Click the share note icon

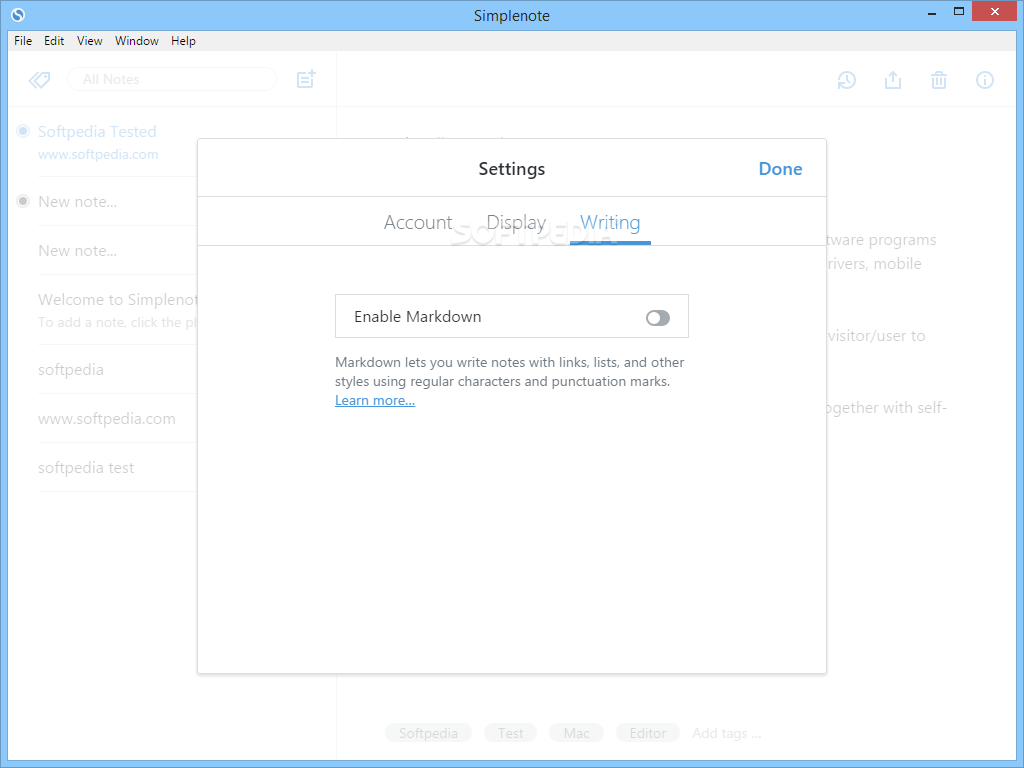(x=893, y=80)
